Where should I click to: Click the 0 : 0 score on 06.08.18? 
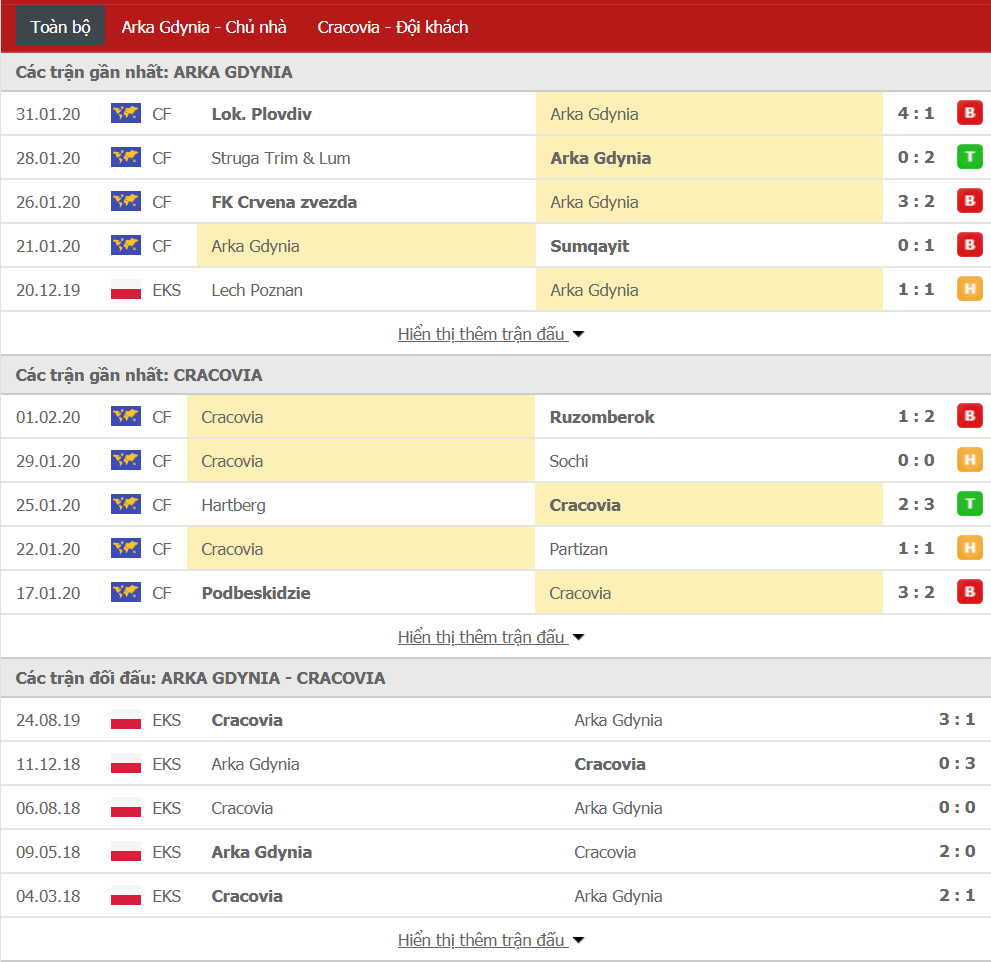coord(957,807)
